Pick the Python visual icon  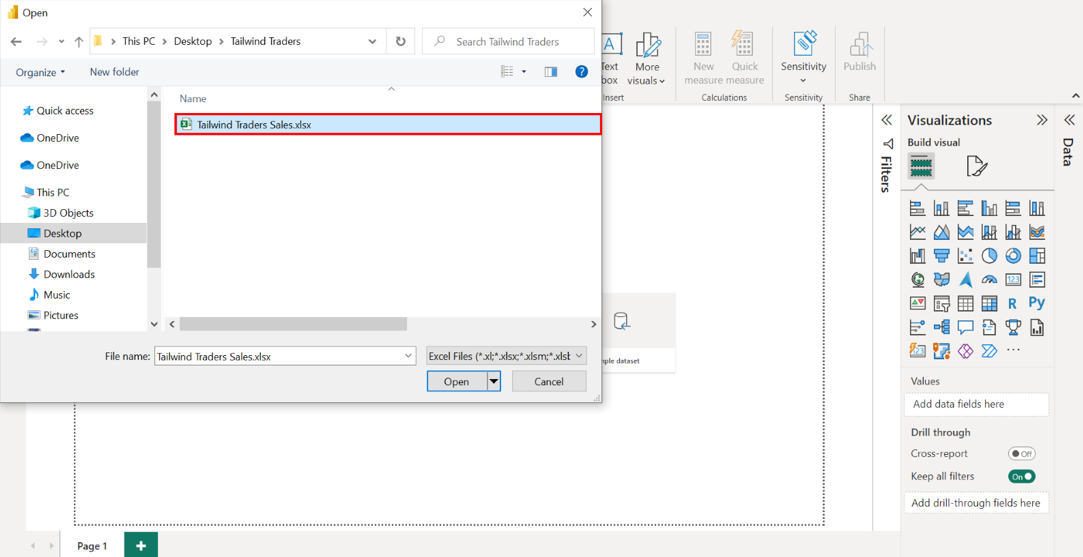(x=1037, y=303)
